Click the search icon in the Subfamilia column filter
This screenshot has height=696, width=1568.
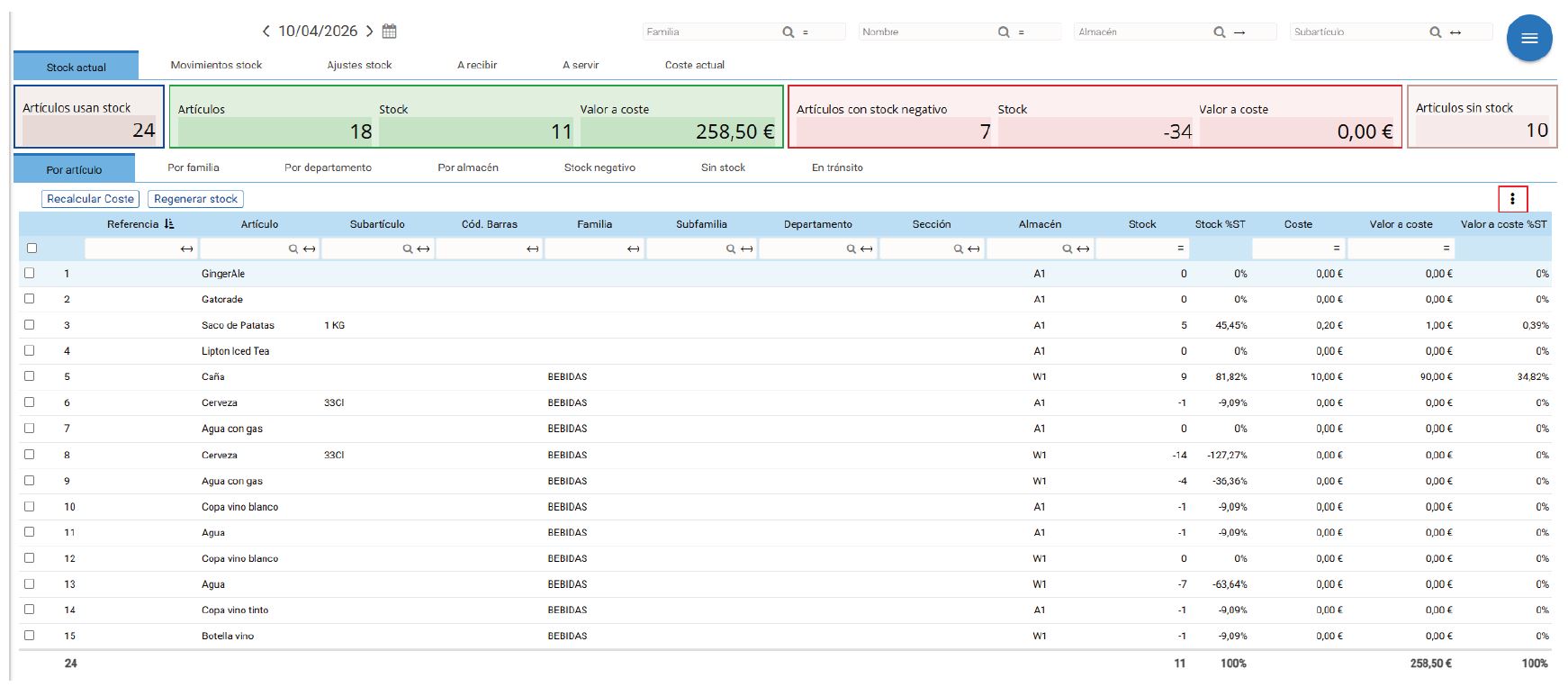point(731,249)
